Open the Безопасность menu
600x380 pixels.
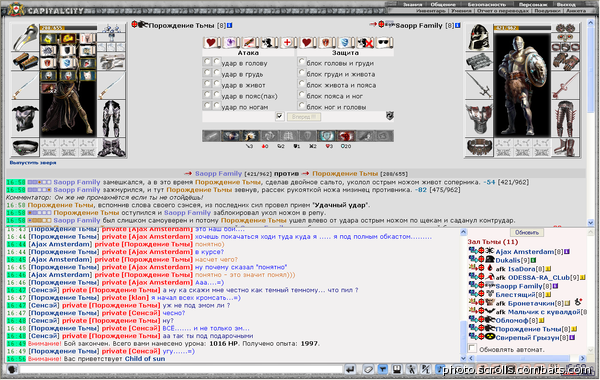(486, 4)
